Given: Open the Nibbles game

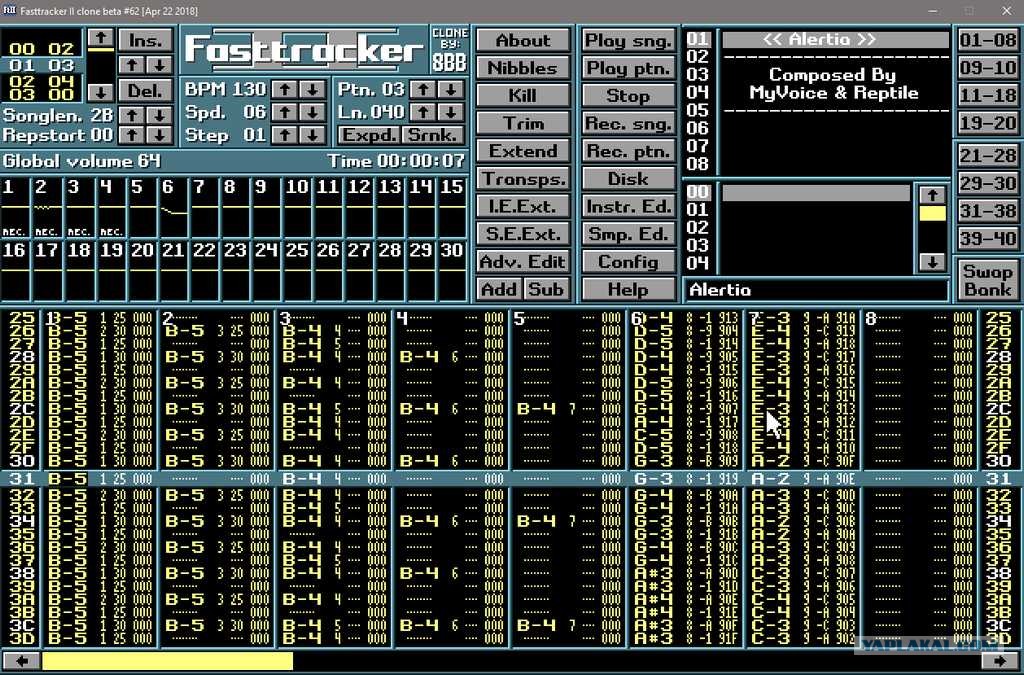Looking at the screenshot, I should pos(523,68).
